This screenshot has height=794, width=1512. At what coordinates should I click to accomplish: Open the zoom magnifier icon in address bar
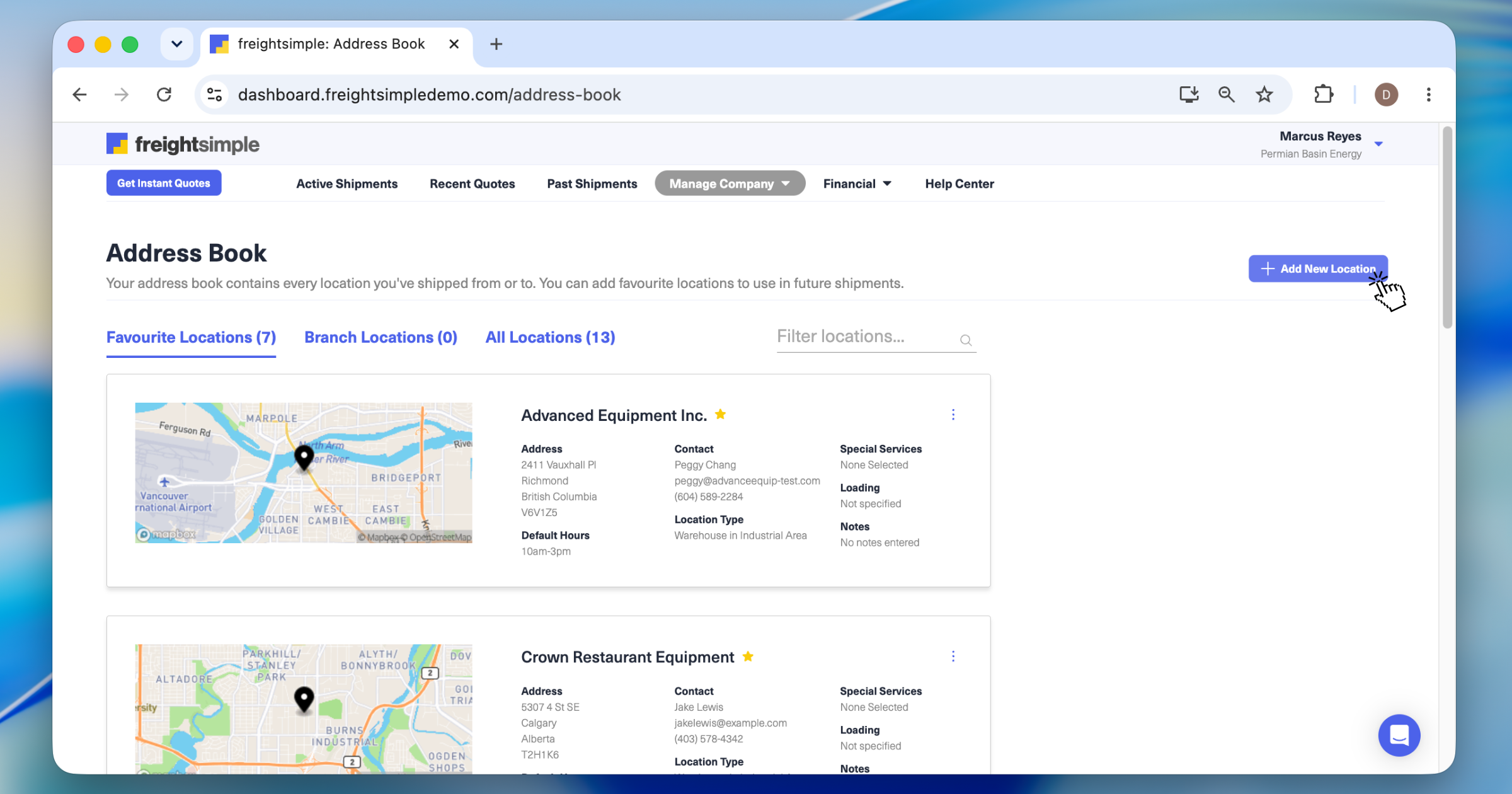1226,95
